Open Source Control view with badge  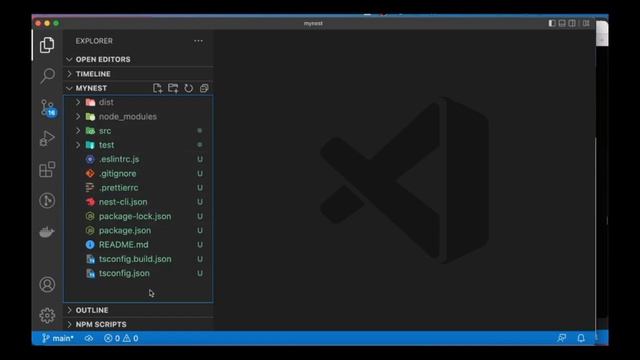(x=48, y=108)
